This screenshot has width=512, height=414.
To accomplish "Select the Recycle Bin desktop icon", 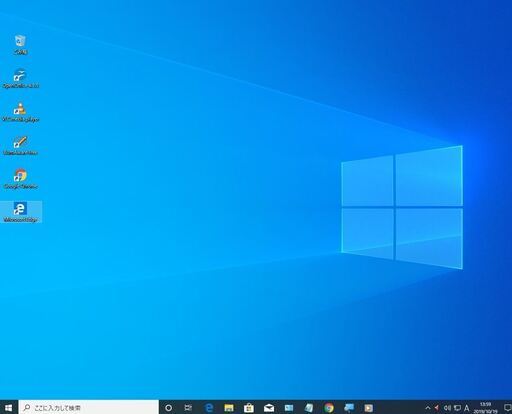I will tap(20, 44).
